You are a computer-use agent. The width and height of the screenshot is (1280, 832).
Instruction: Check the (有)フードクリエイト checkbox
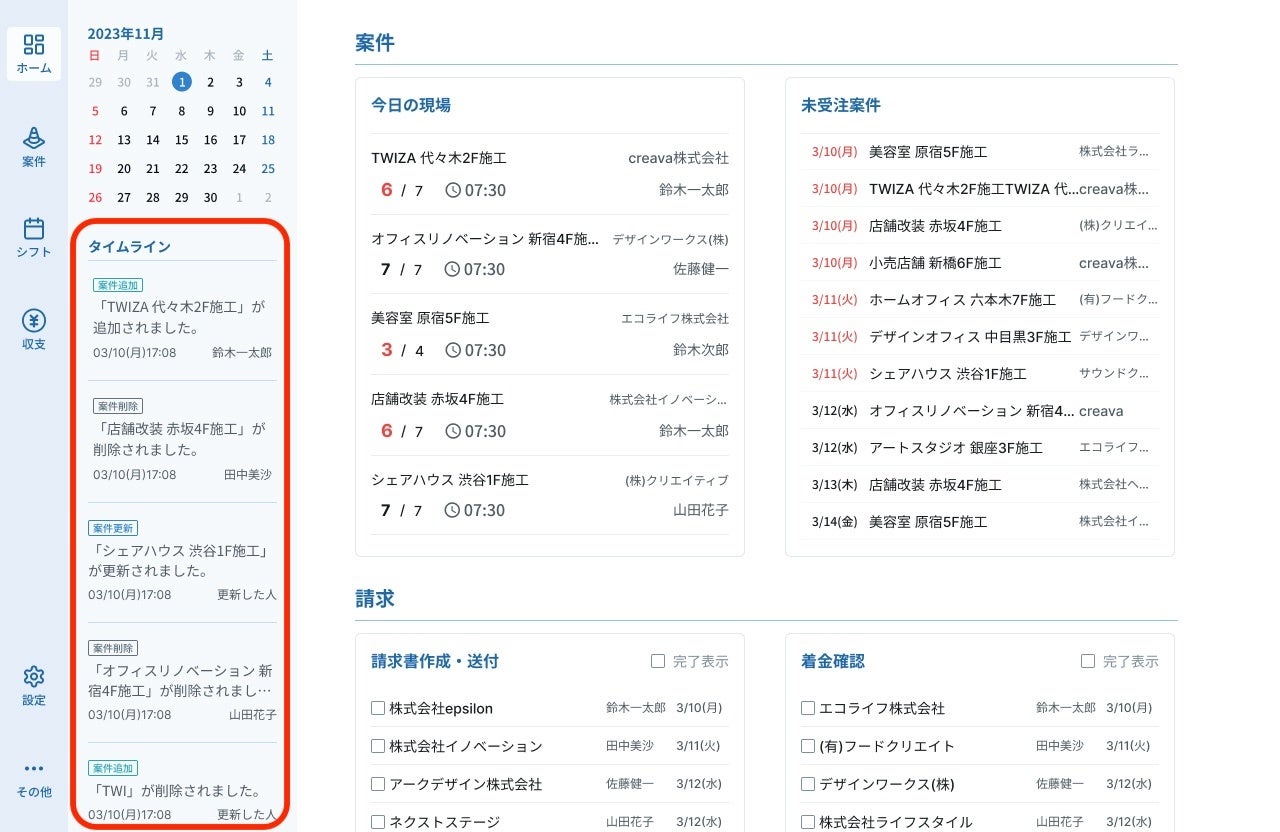[x=808, y=746]
